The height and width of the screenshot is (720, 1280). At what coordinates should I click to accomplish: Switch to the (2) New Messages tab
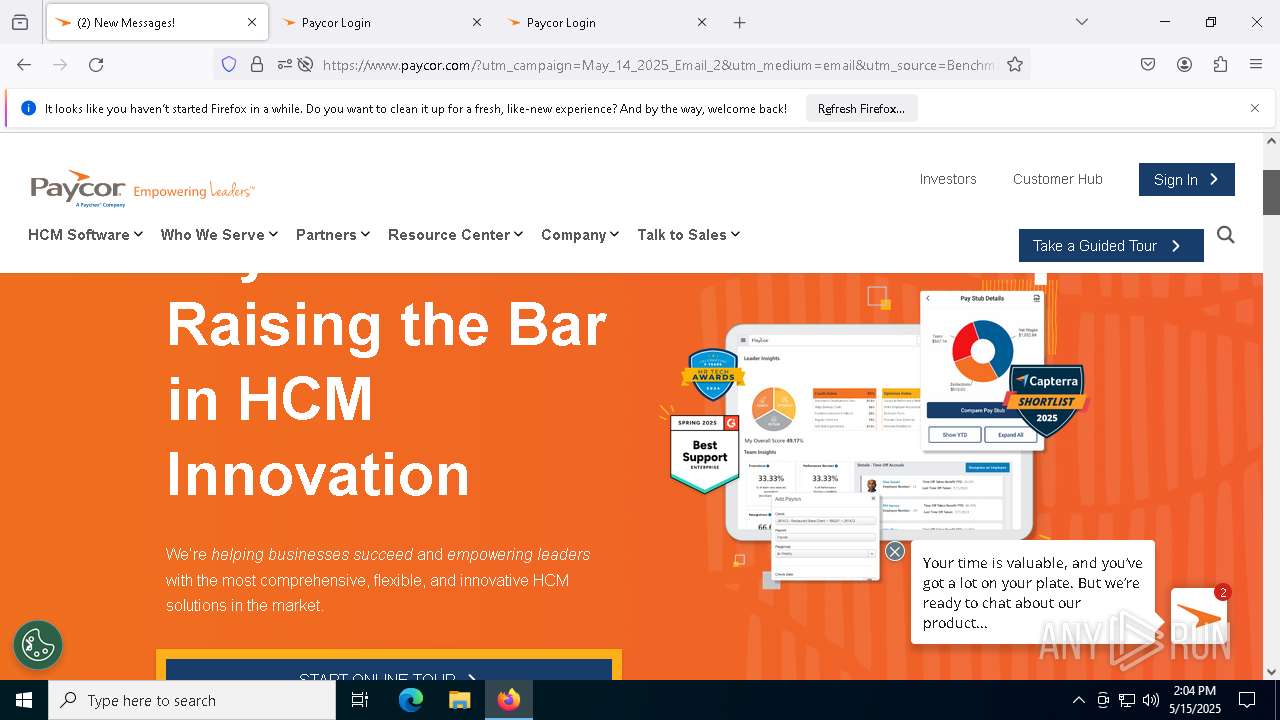tap(156, 22)
